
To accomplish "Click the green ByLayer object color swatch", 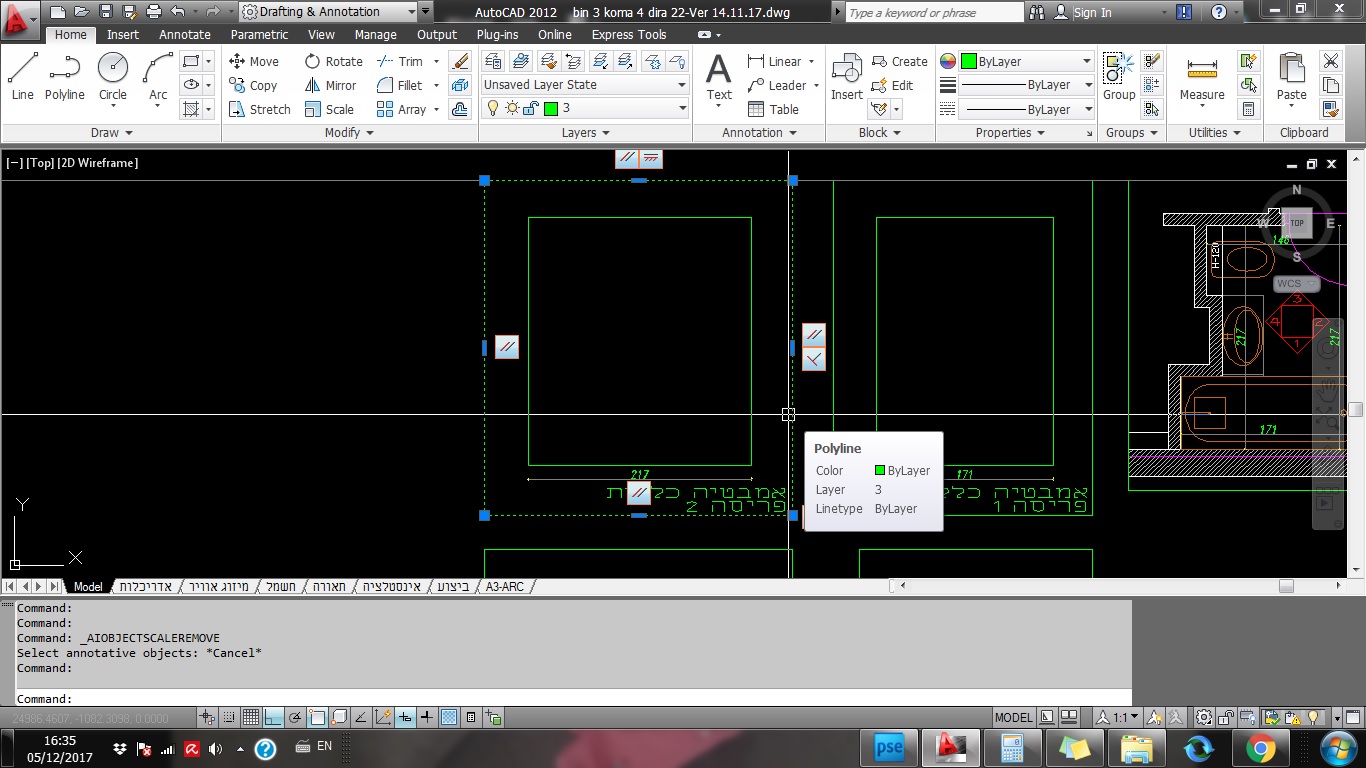I will (x=968, y=61).
